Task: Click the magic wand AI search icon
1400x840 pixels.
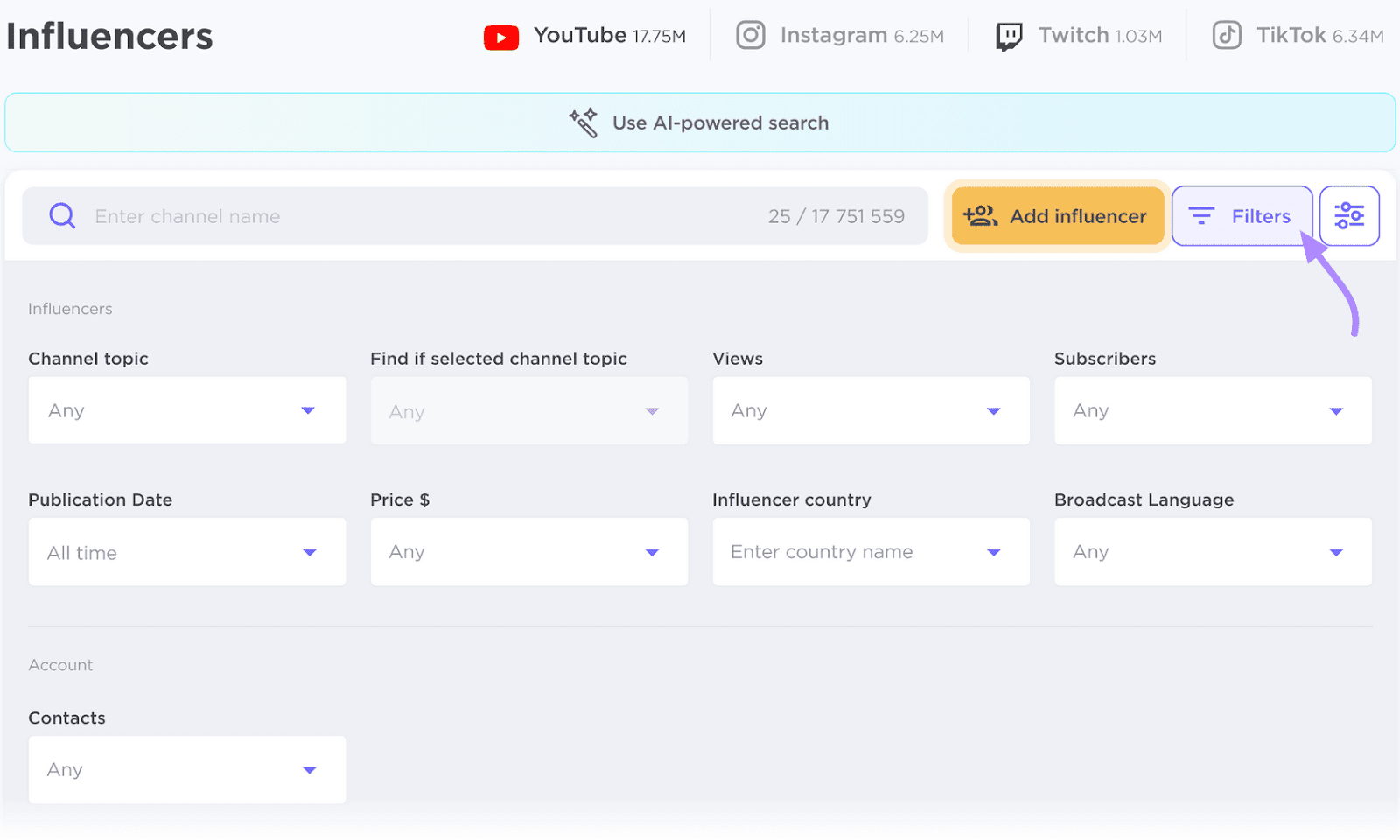Action: coord(583,122)
